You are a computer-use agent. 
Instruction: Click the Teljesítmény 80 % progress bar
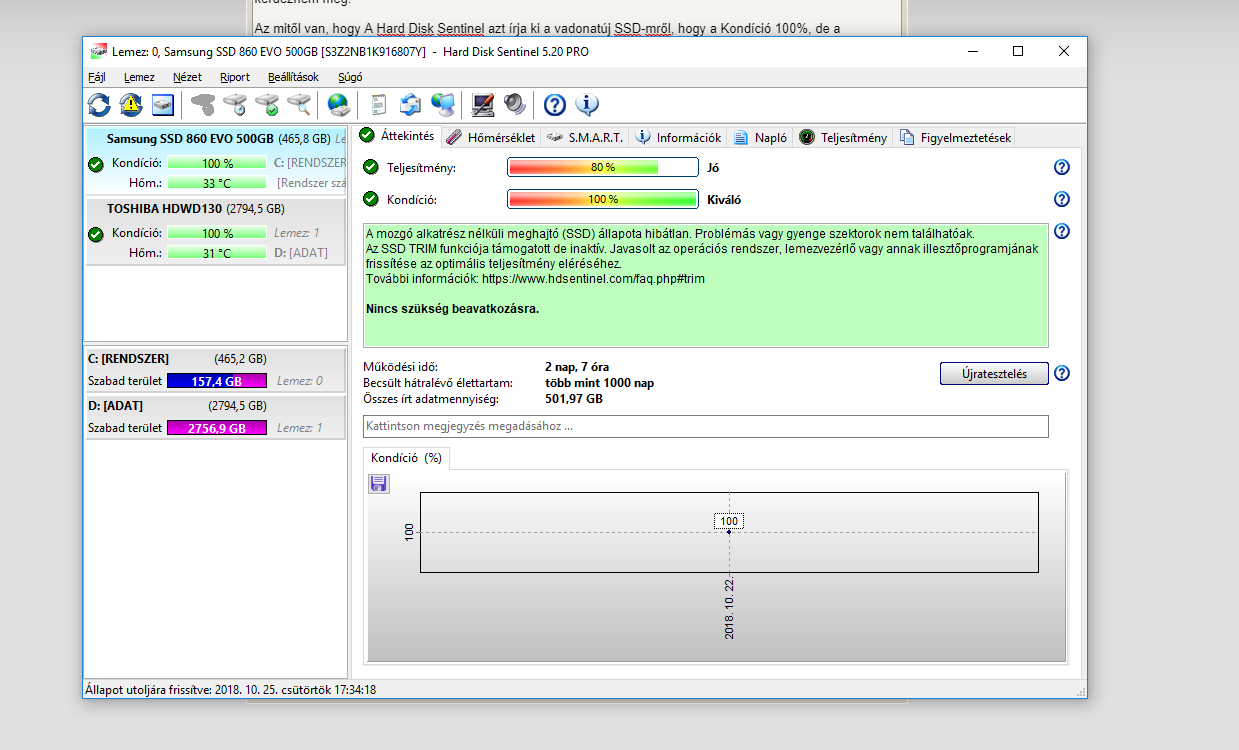click(603, 167)
